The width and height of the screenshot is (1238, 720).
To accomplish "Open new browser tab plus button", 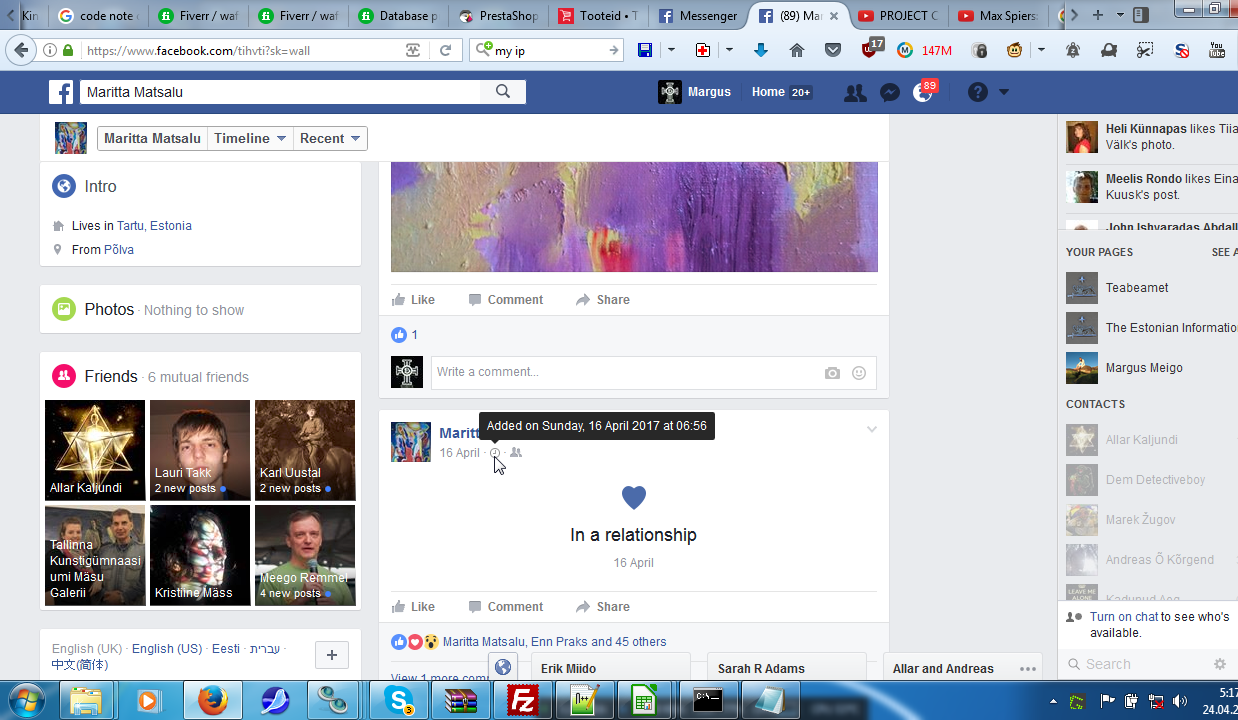I will pos(1098,15).
